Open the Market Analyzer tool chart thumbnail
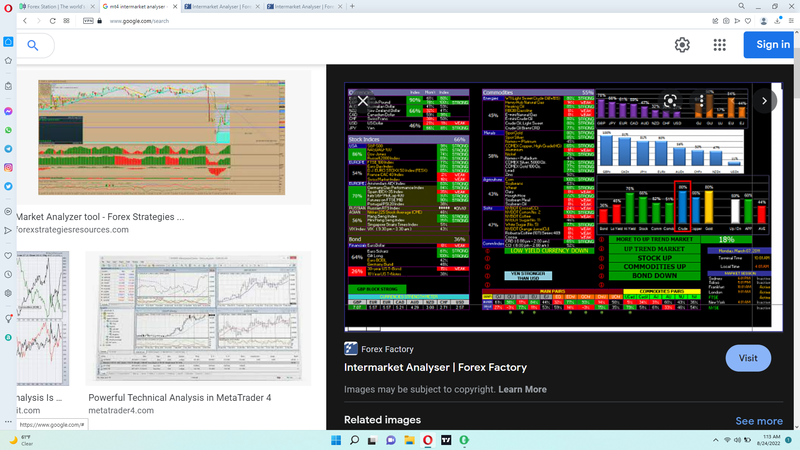The height and width of the screenshot is (450, 800). (x=161, y=137)
